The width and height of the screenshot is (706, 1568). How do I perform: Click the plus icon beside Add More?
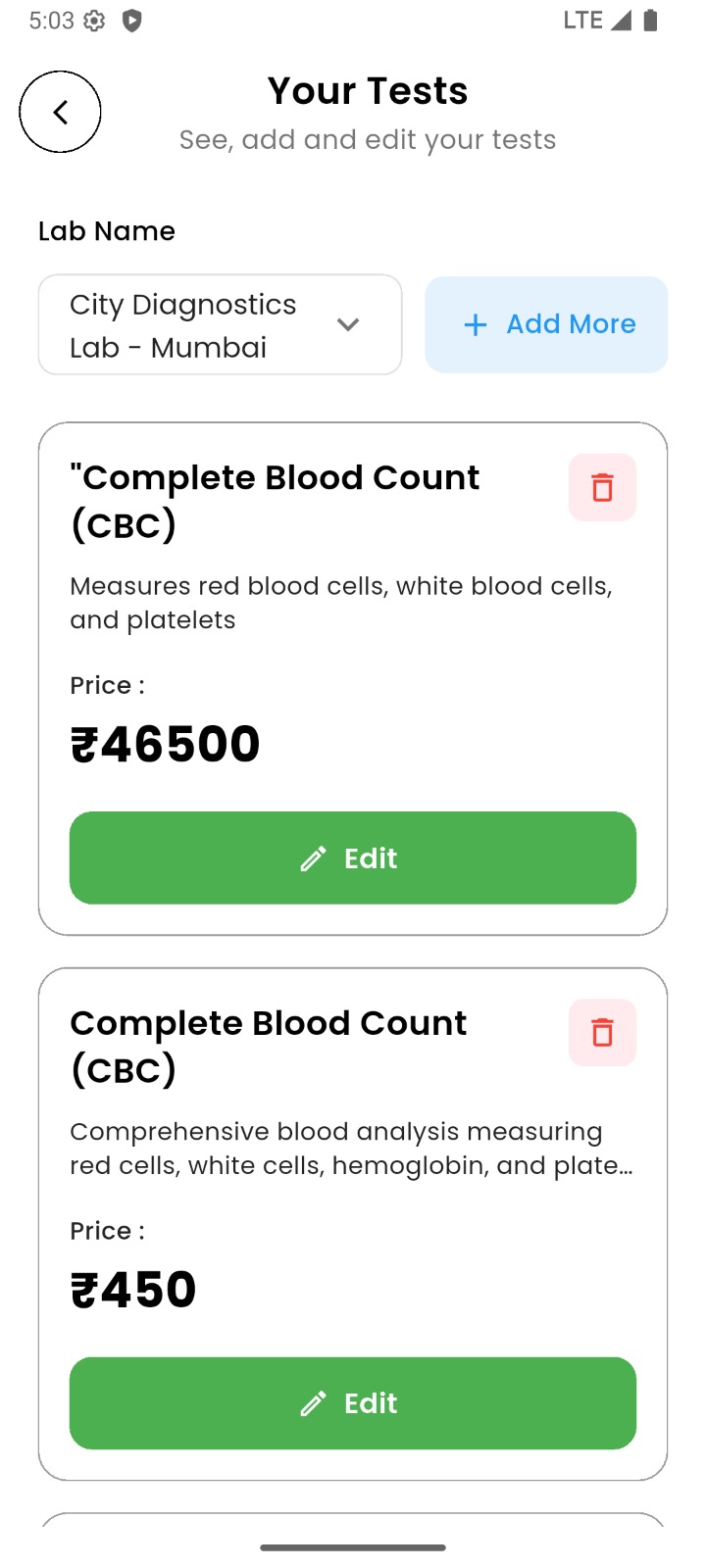point(476,325)
